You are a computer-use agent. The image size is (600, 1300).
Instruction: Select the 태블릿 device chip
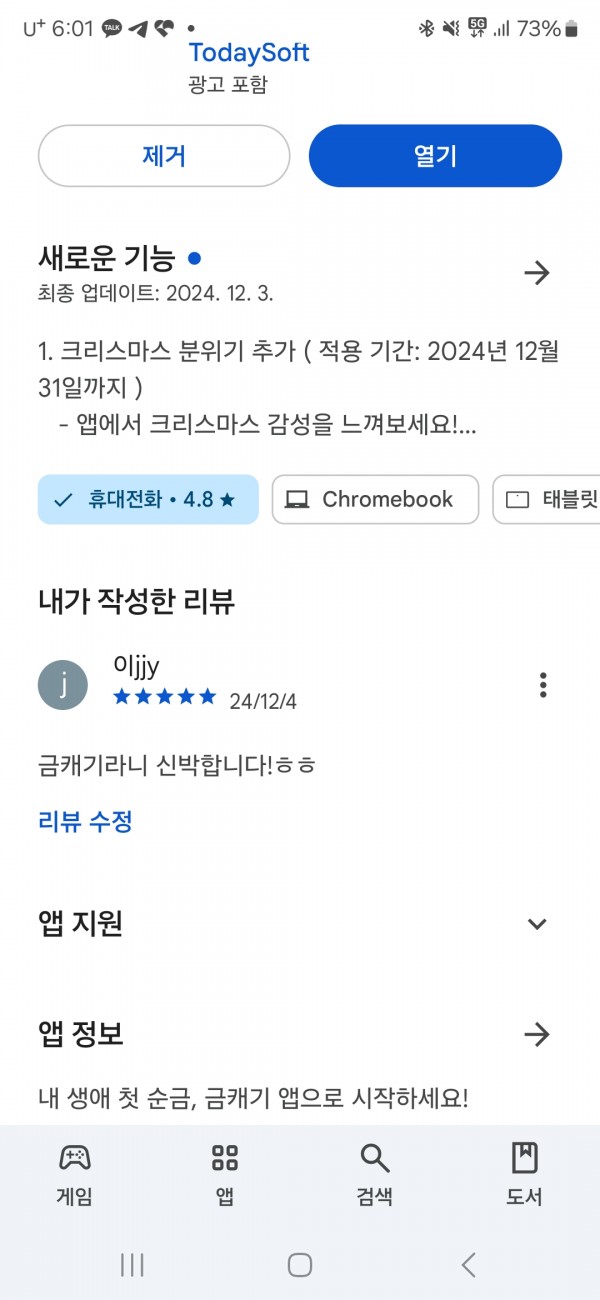click(547, 499)
